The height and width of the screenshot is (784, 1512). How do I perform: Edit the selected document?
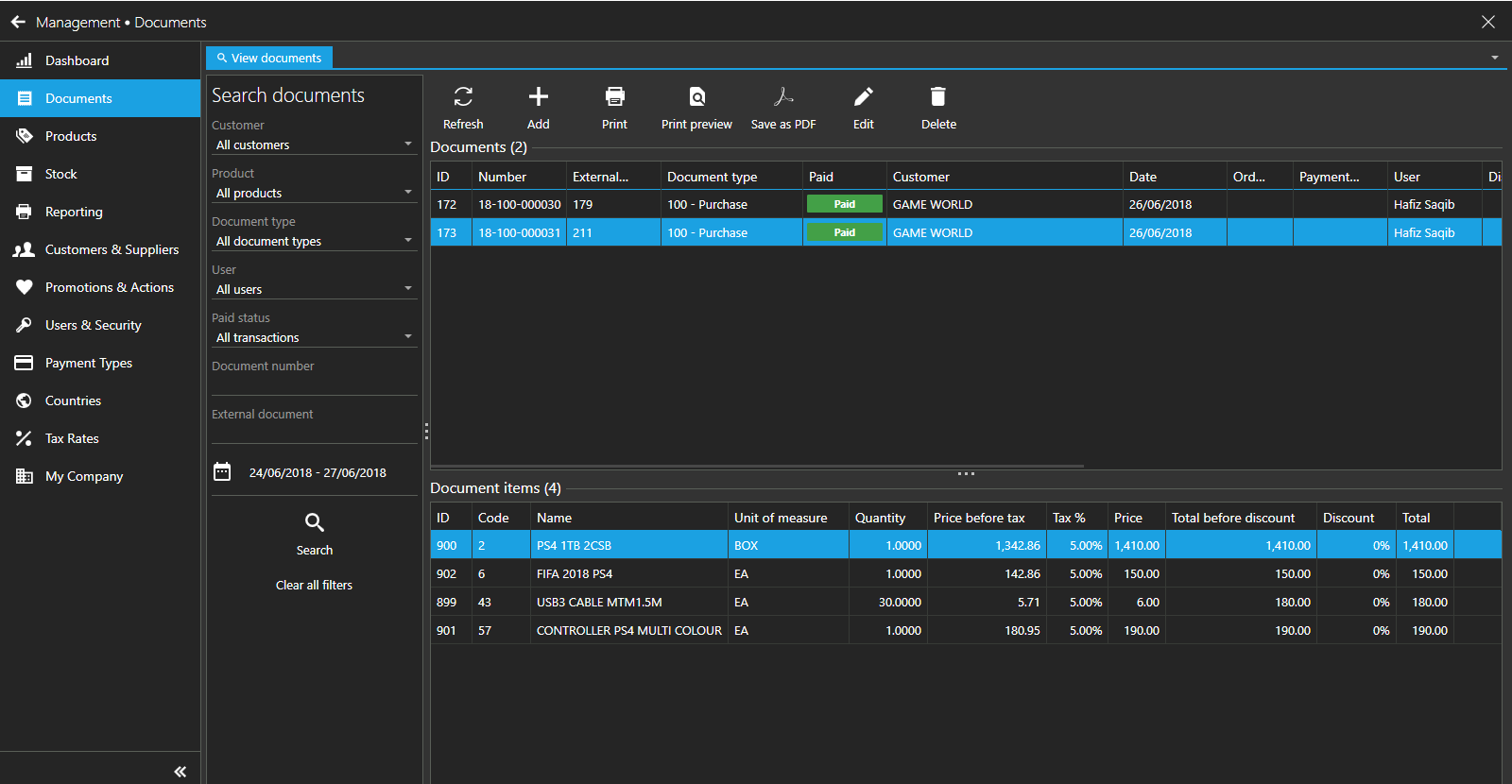[863, 97]
